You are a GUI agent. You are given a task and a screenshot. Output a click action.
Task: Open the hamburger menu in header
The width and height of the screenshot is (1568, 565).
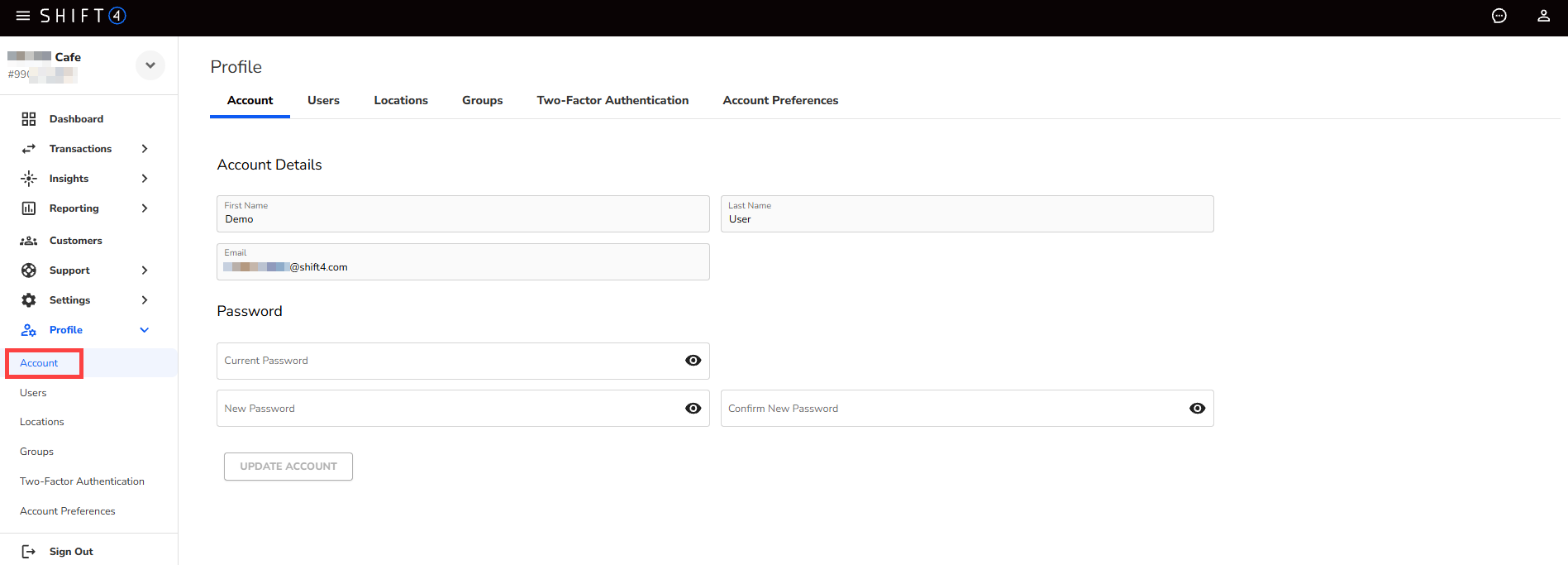22,16
